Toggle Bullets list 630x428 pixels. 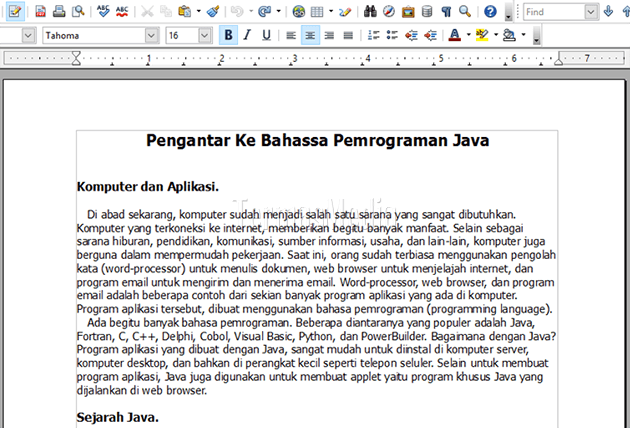392,35
